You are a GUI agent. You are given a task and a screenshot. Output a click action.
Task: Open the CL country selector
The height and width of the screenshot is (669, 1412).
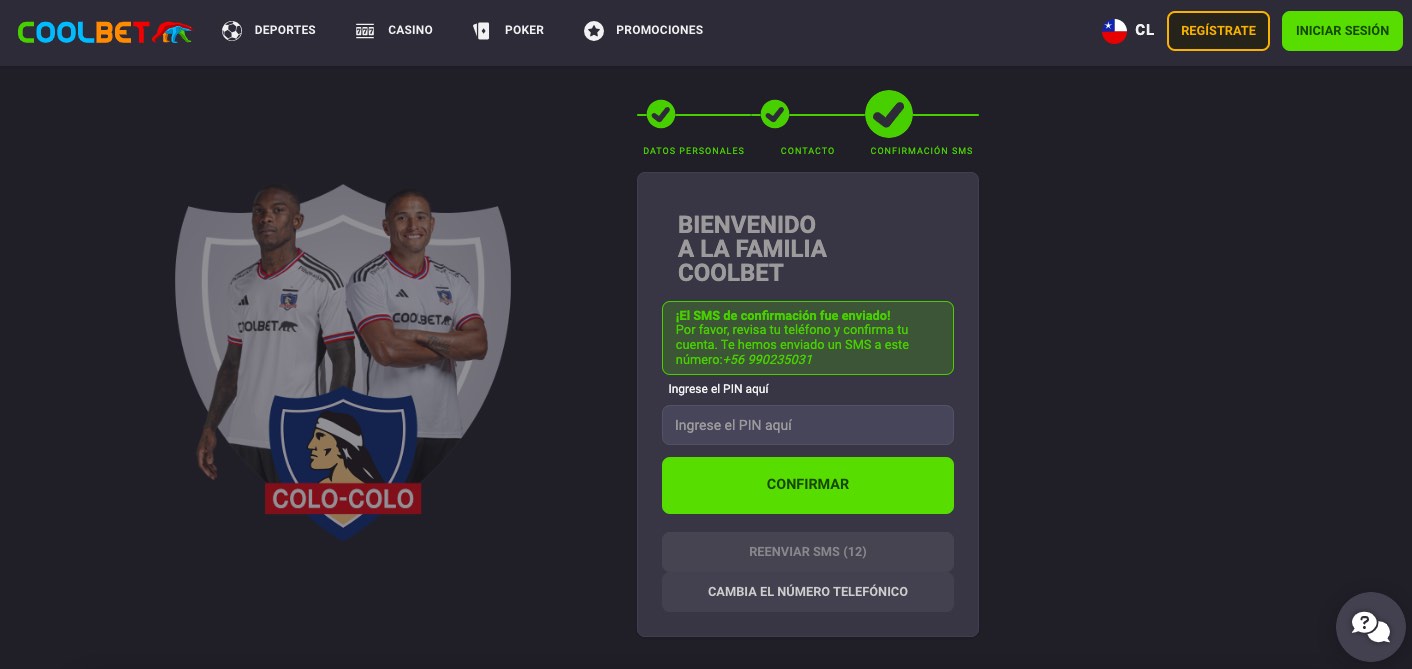click(x=1128, y=31)
